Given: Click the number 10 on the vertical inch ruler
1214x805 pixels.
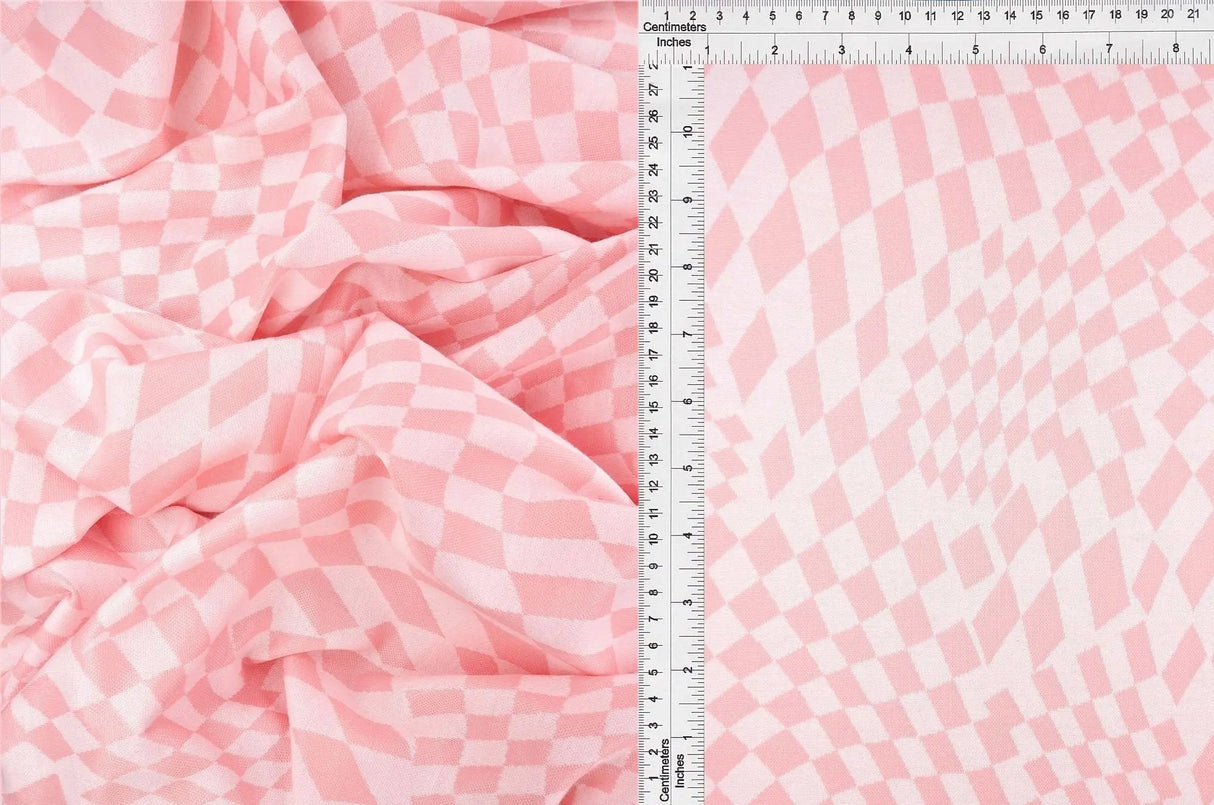Looking at the screenshot, I should (688, 130).
